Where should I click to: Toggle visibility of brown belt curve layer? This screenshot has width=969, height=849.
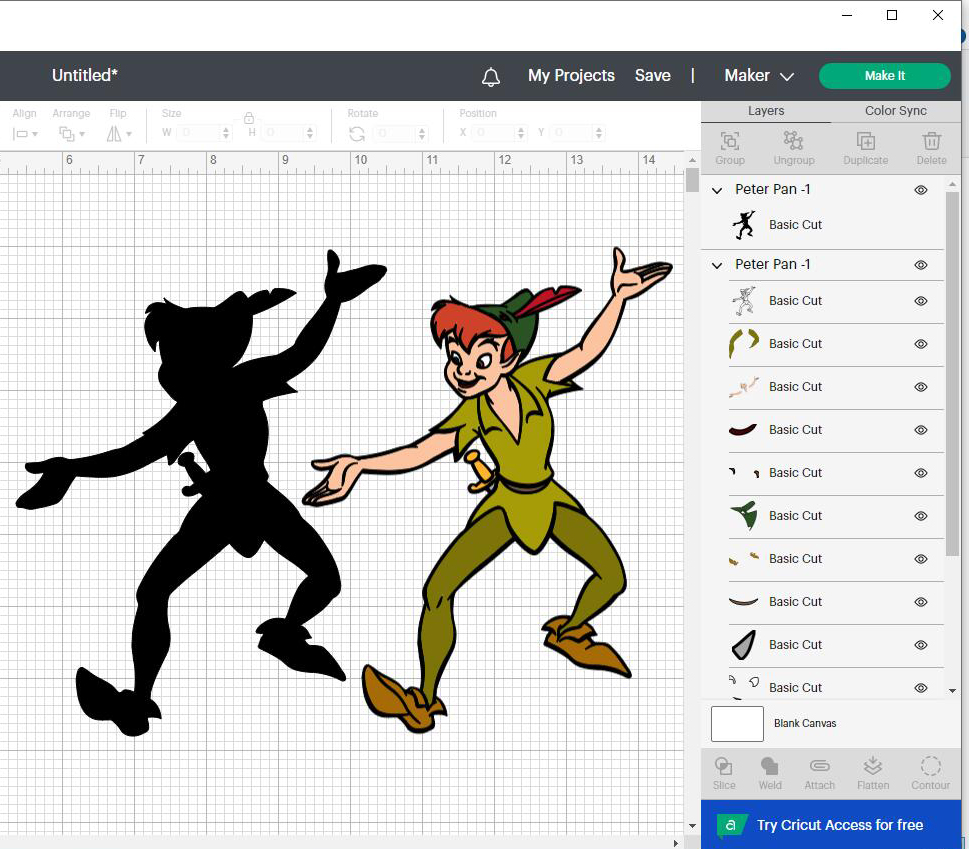[921, 602]
